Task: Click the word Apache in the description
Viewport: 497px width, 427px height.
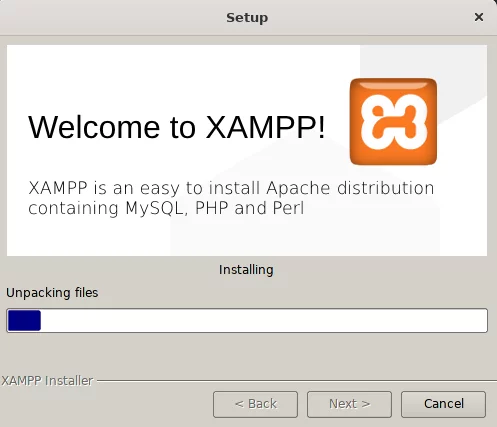Action: 298,188
